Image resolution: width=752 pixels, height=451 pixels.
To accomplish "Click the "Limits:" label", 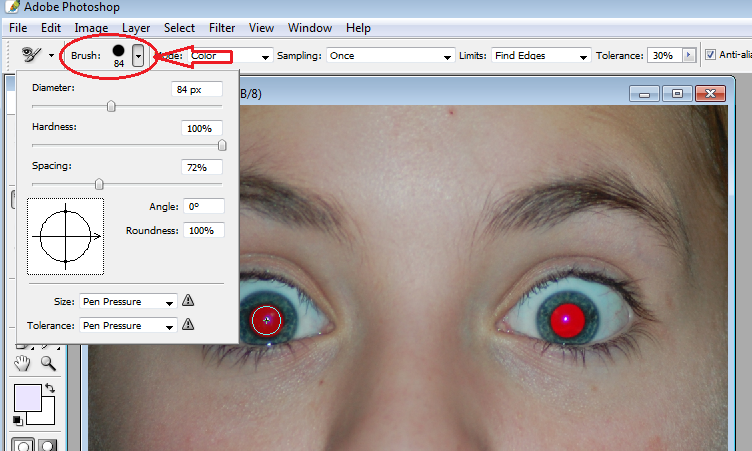I will point(473,56).
